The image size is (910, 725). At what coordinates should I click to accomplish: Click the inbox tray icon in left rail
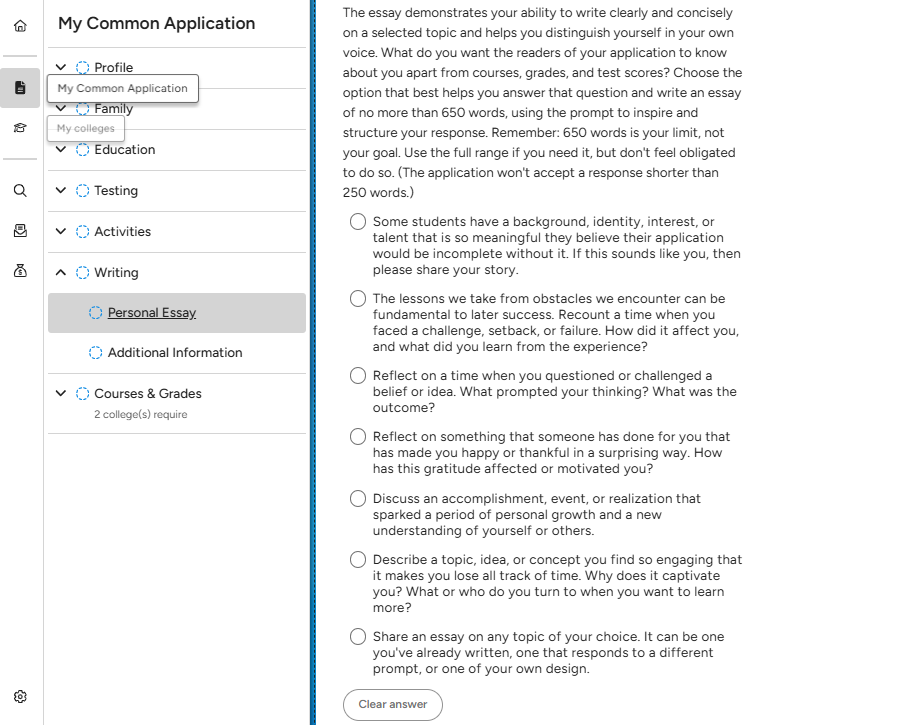click(x=20, y=231)
